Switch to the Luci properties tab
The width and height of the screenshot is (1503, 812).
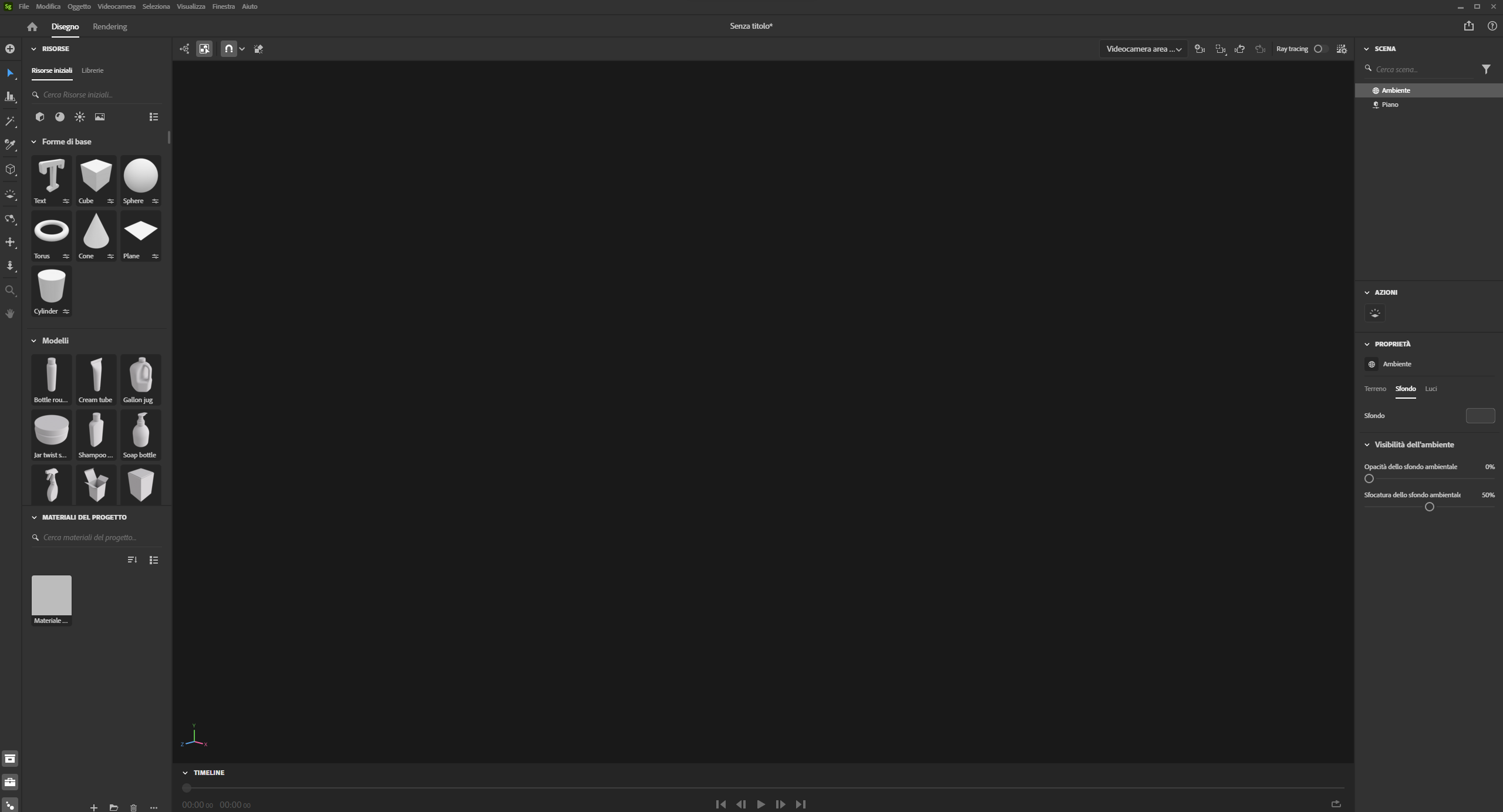pos(1431,389)
